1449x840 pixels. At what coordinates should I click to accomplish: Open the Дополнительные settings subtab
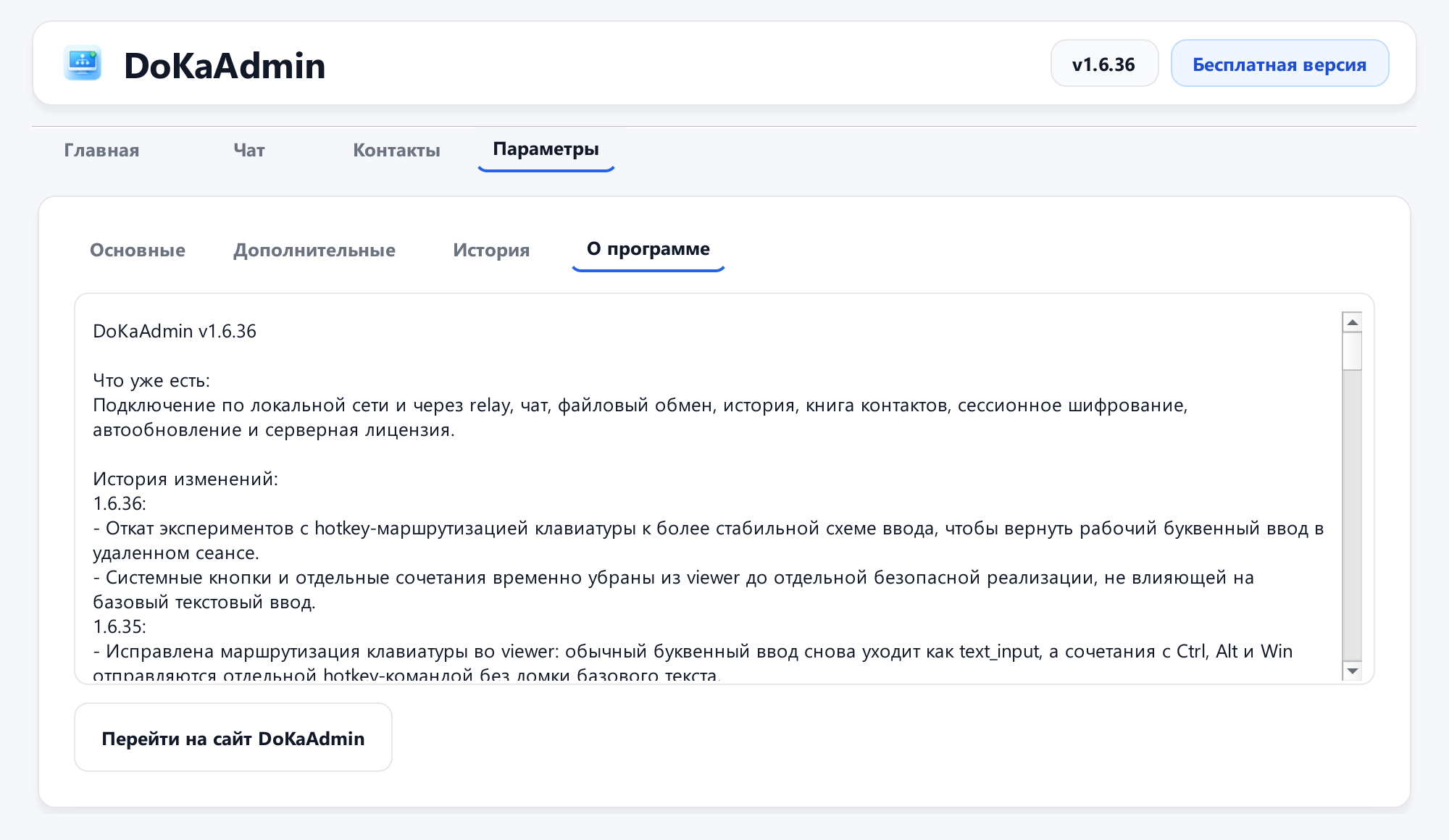314,250
